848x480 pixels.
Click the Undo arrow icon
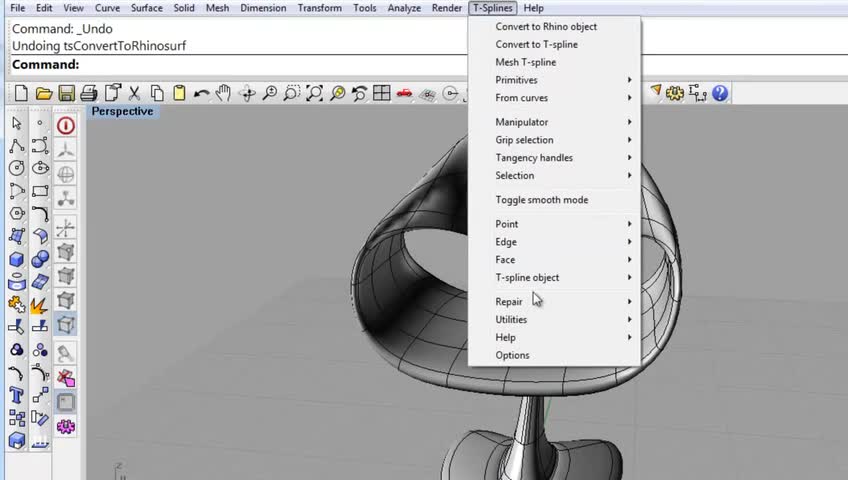(x=201, y=94)
